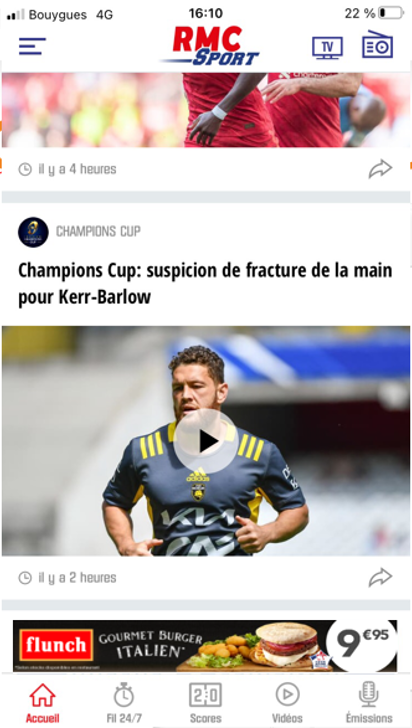Click the RMC Sport logo

[x=209, y=46]
